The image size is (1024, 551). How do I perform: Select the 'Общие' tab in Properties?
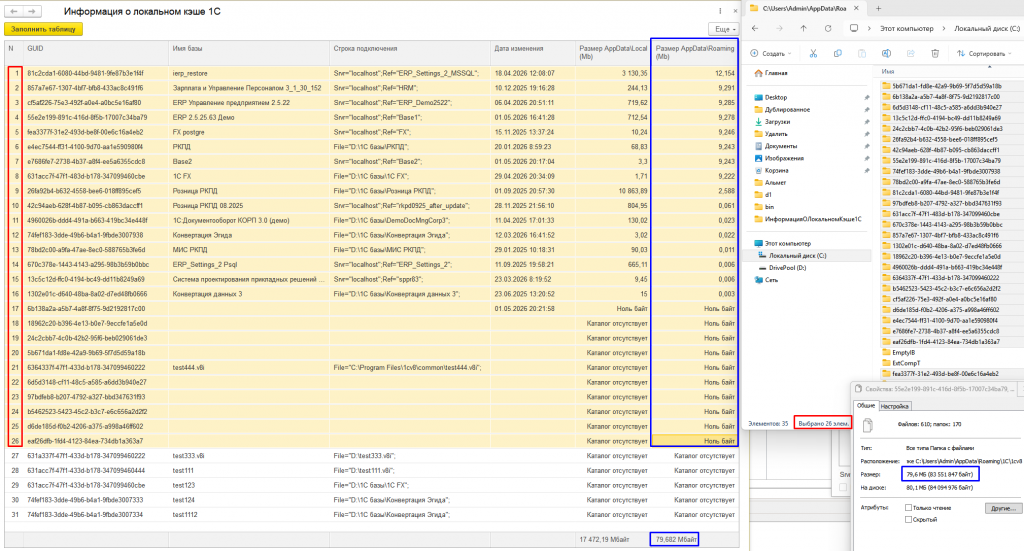coord(866,405)
